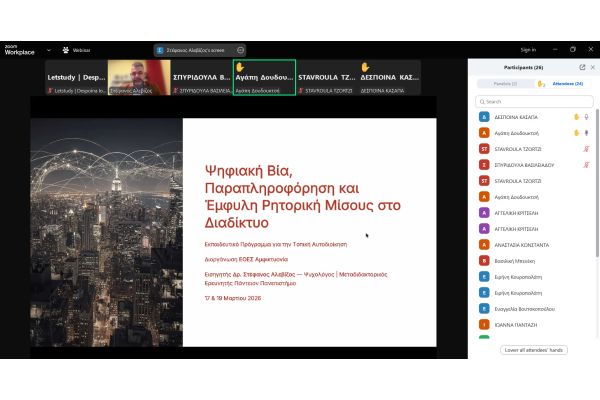Toggle microphone for ΔΕΣΠΟΙΝΑ ΚΑΣΑΠΑ
The height and width of the screenshot is (400, 600).
(x=586, y=117)
